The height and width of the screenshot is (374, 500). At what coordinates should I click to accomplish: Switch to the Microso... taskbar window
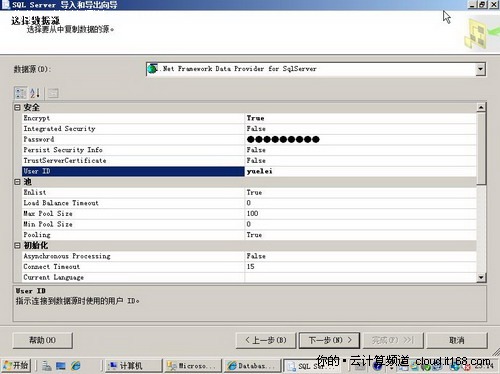tap(193, 366)
